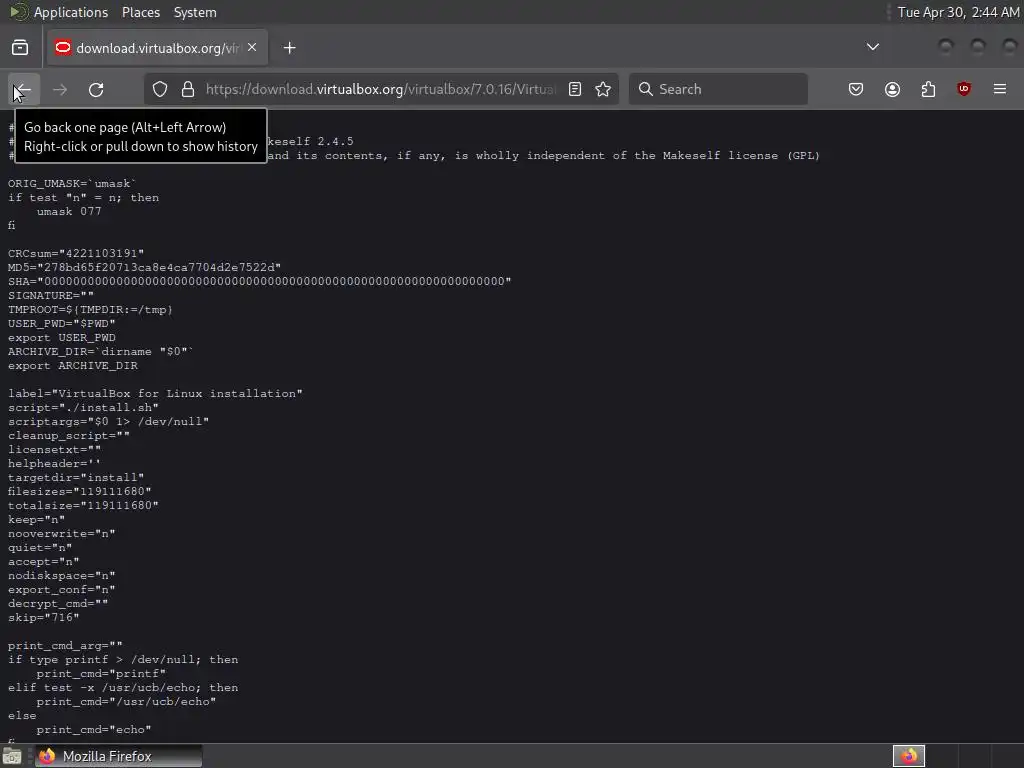Click the MATE logo icon in top panel
1024x768 pixels.
tap(19, 12)
